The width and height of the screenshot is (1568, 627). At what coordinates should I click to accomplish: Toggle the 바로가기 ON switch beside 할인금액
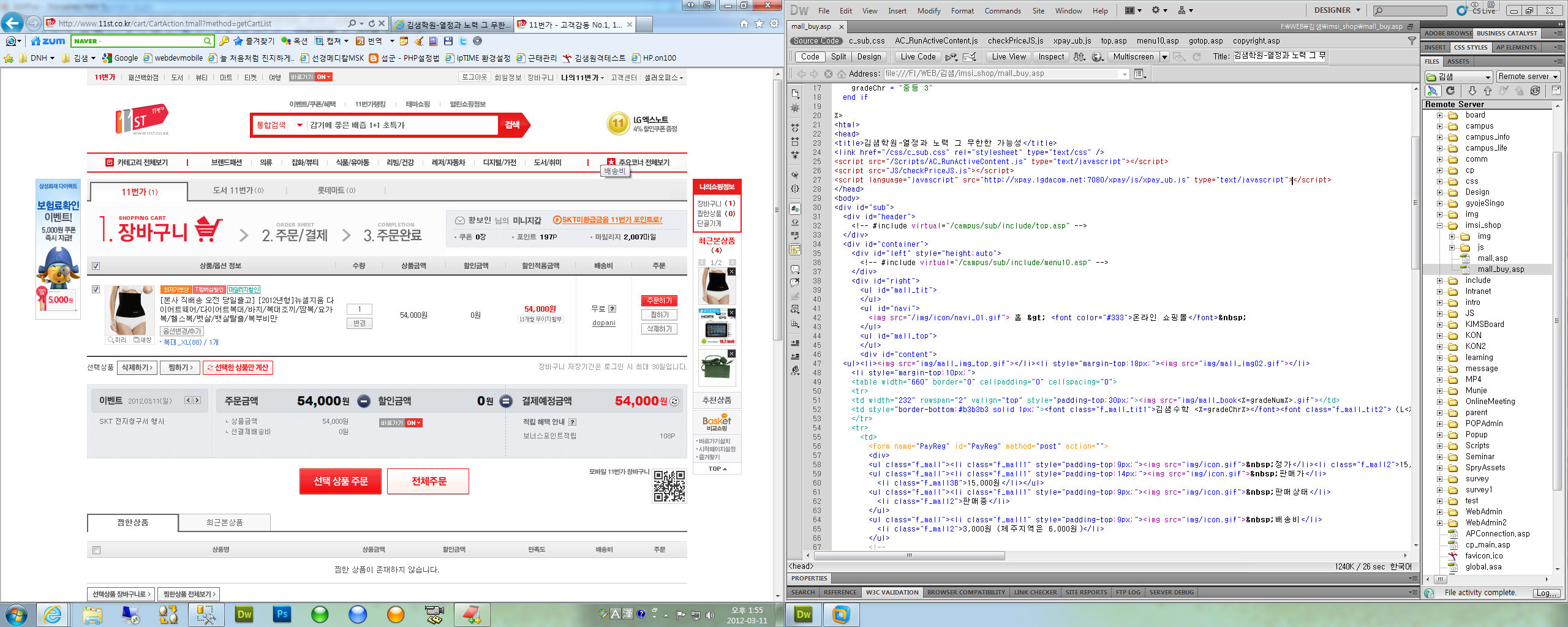click(401, 422)
